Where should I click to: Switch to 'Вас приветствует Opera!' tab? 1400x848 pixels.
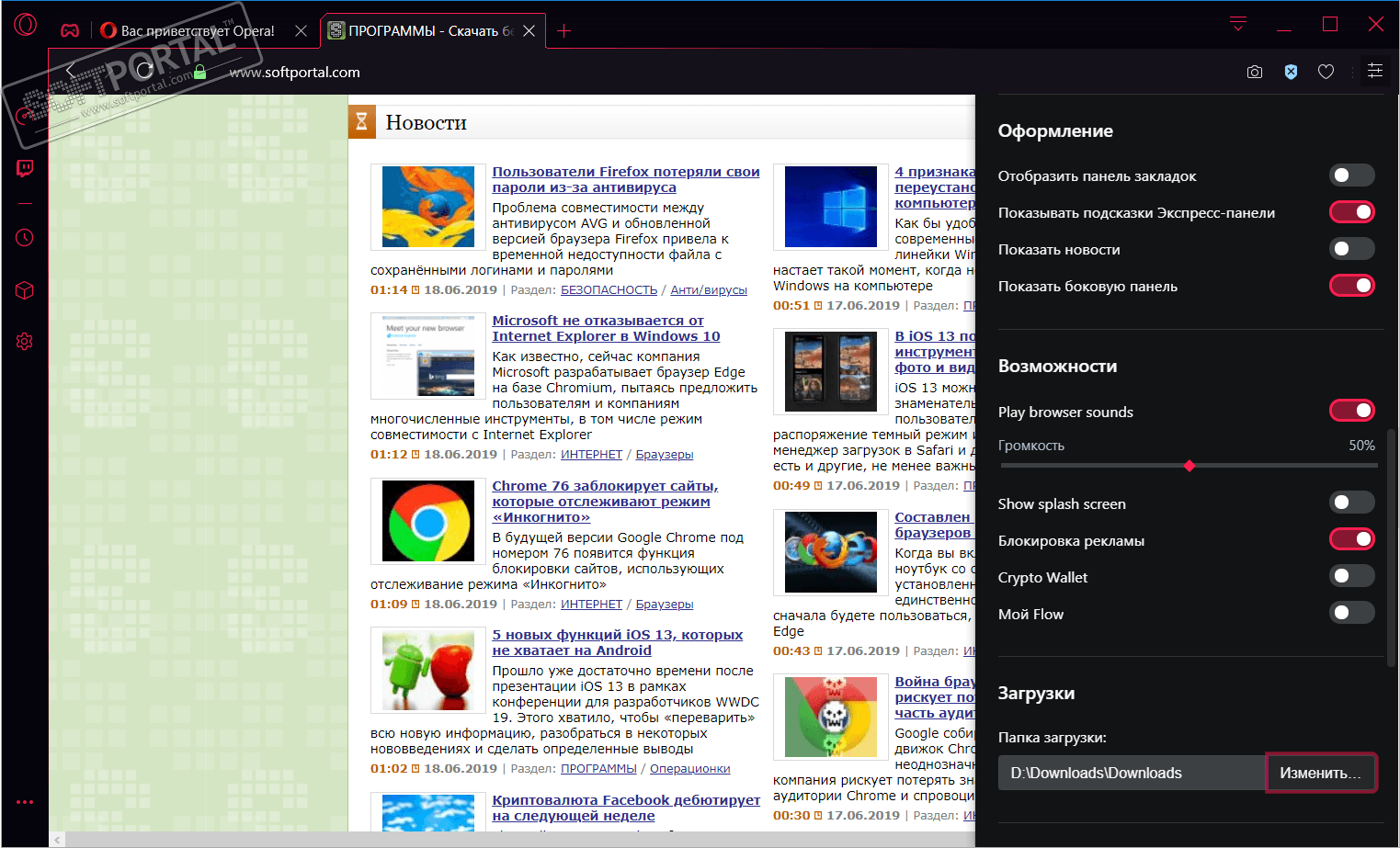(x=198, y=31)
